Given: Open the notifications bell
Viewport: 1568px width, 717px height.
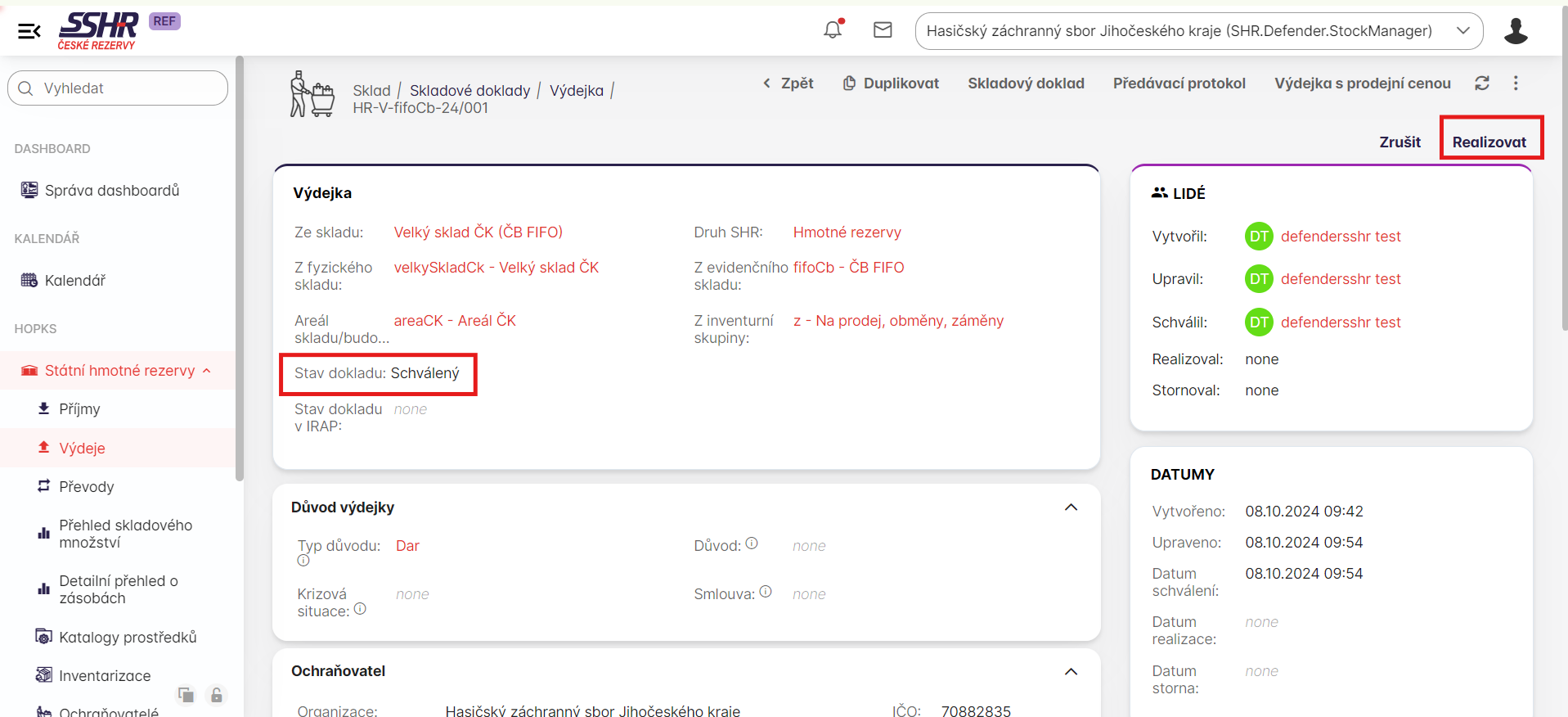Looking at the screenshot, I should [x=833, y=30].
